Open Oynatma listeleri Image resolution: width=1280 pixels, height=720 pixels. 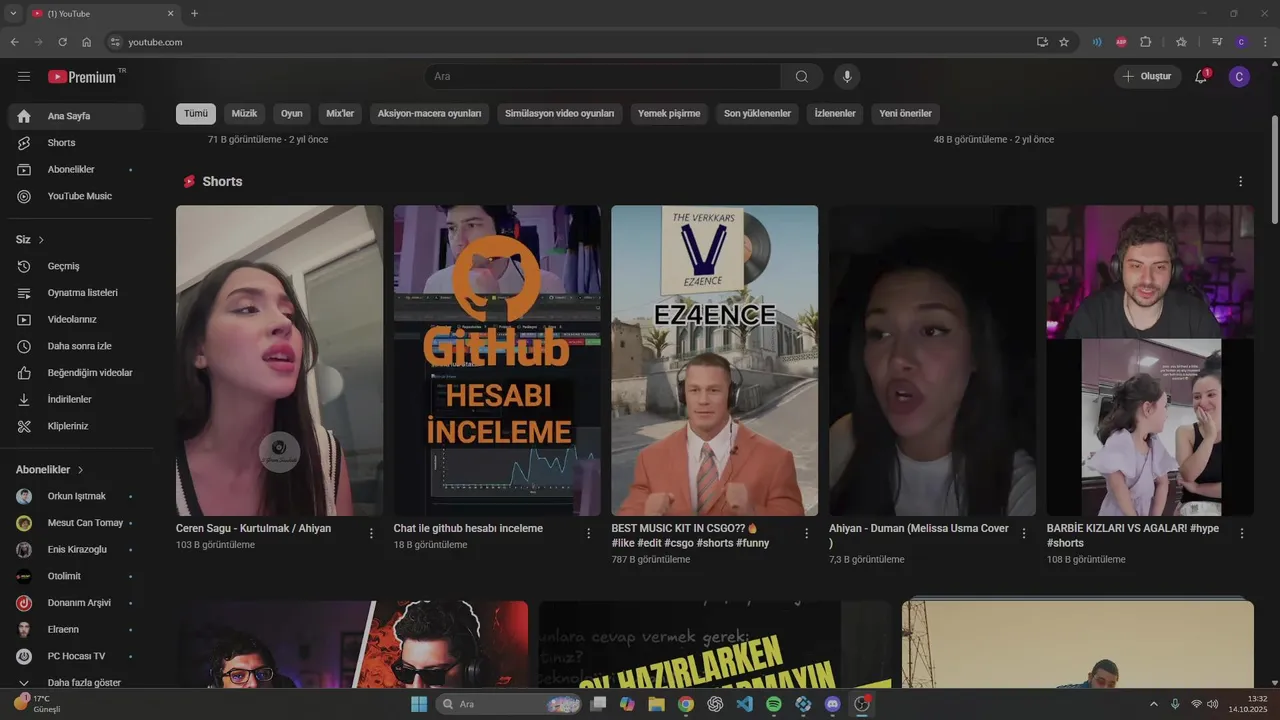click(x=77, y=293)
